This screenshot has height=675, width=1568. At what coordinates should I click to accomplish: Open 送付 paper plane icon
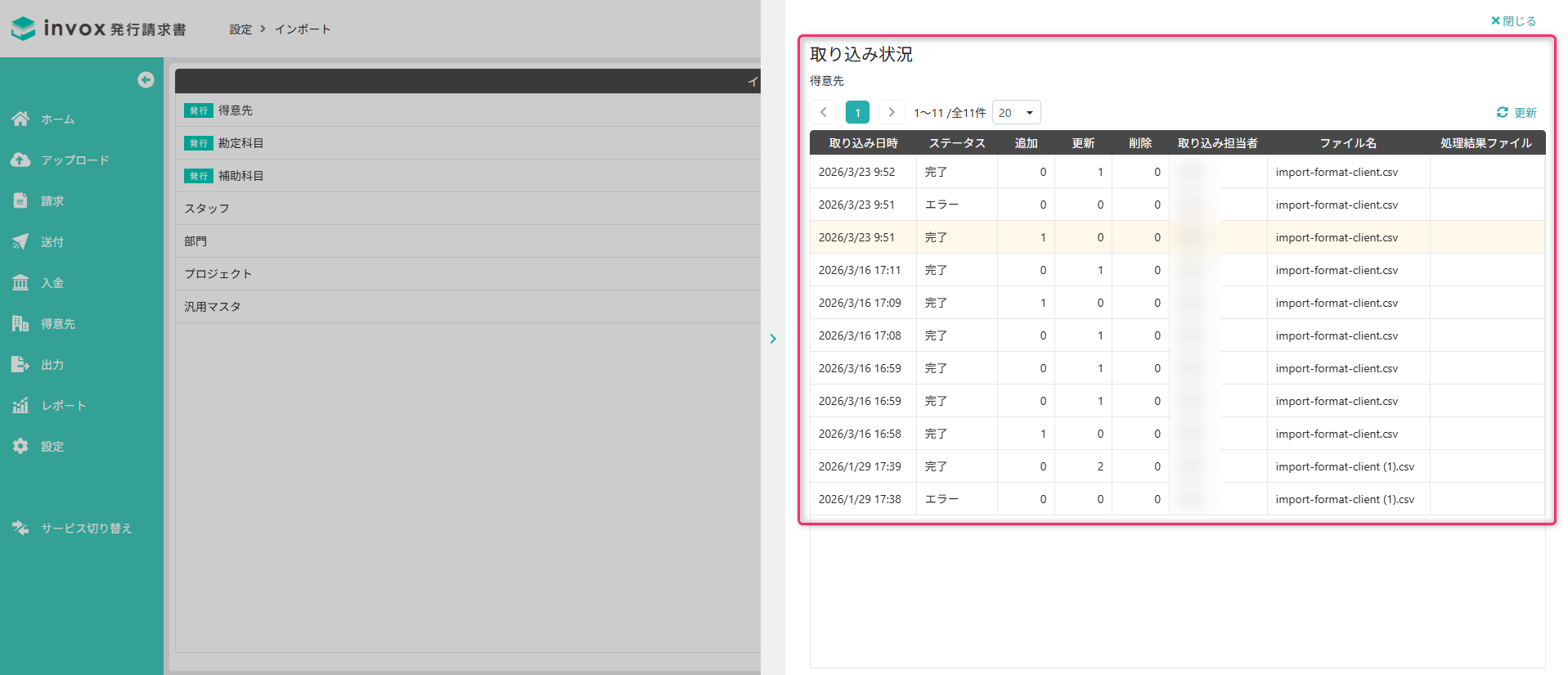[x=20, y=241]
